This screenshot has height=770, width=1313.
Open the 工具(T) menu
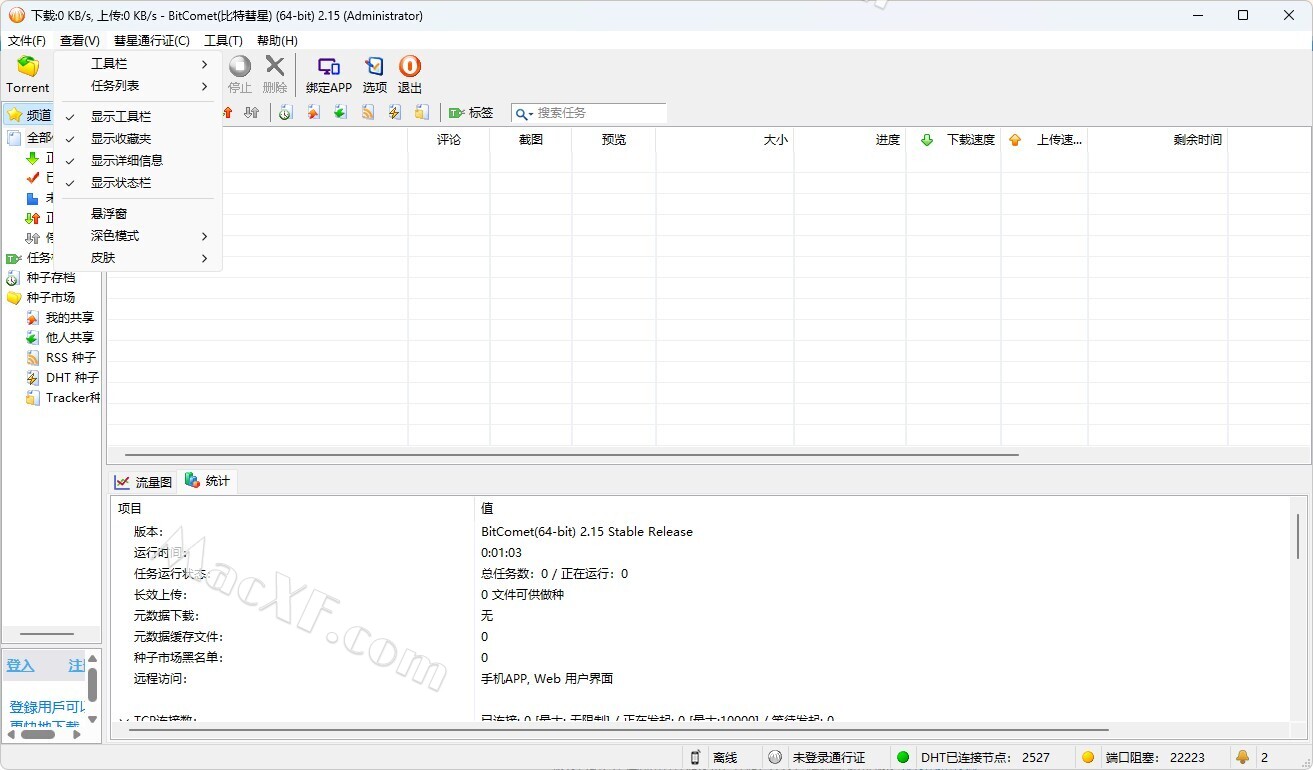point(223,41)
